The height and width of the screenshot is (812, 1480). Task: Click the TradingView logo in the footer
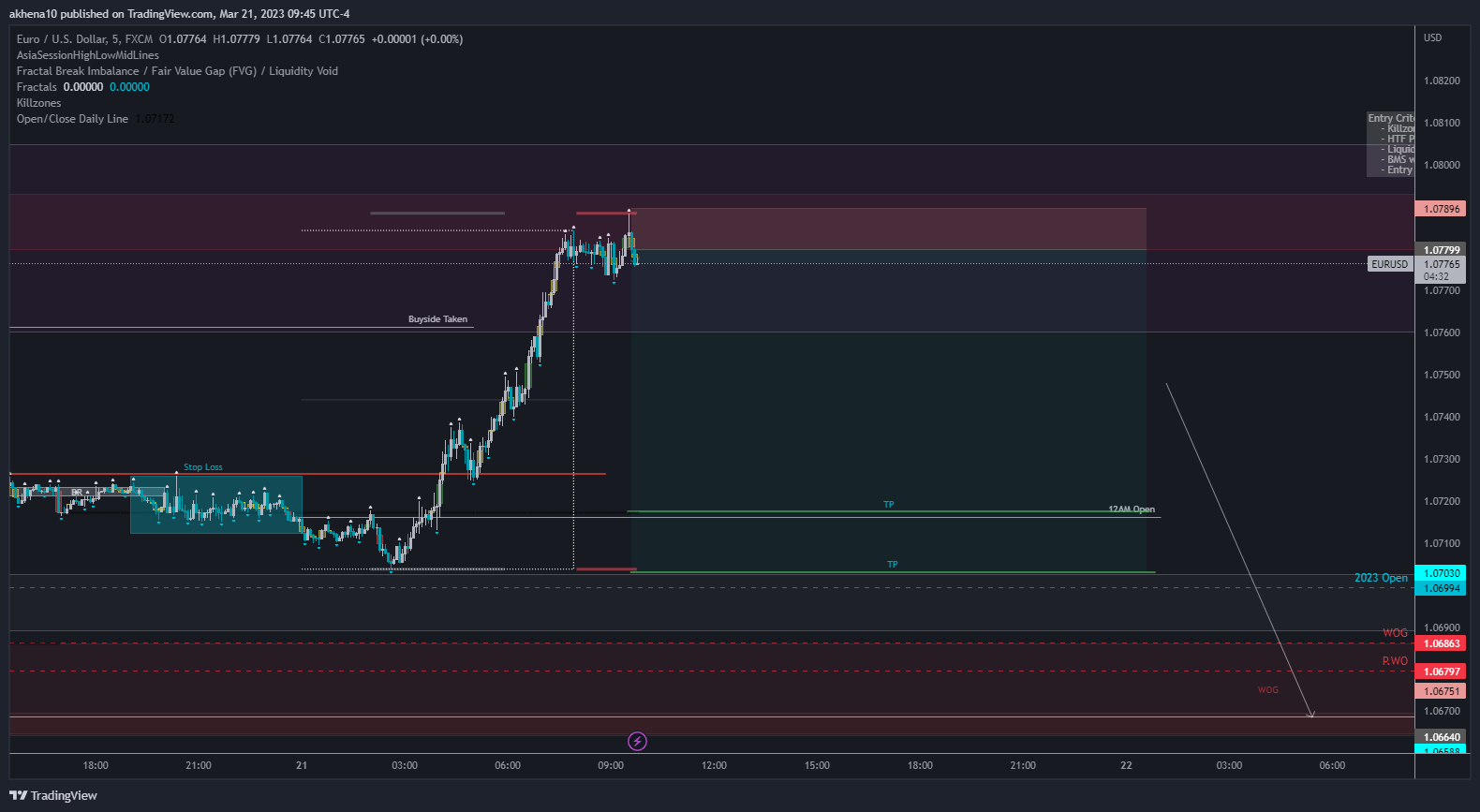[53, 795]
